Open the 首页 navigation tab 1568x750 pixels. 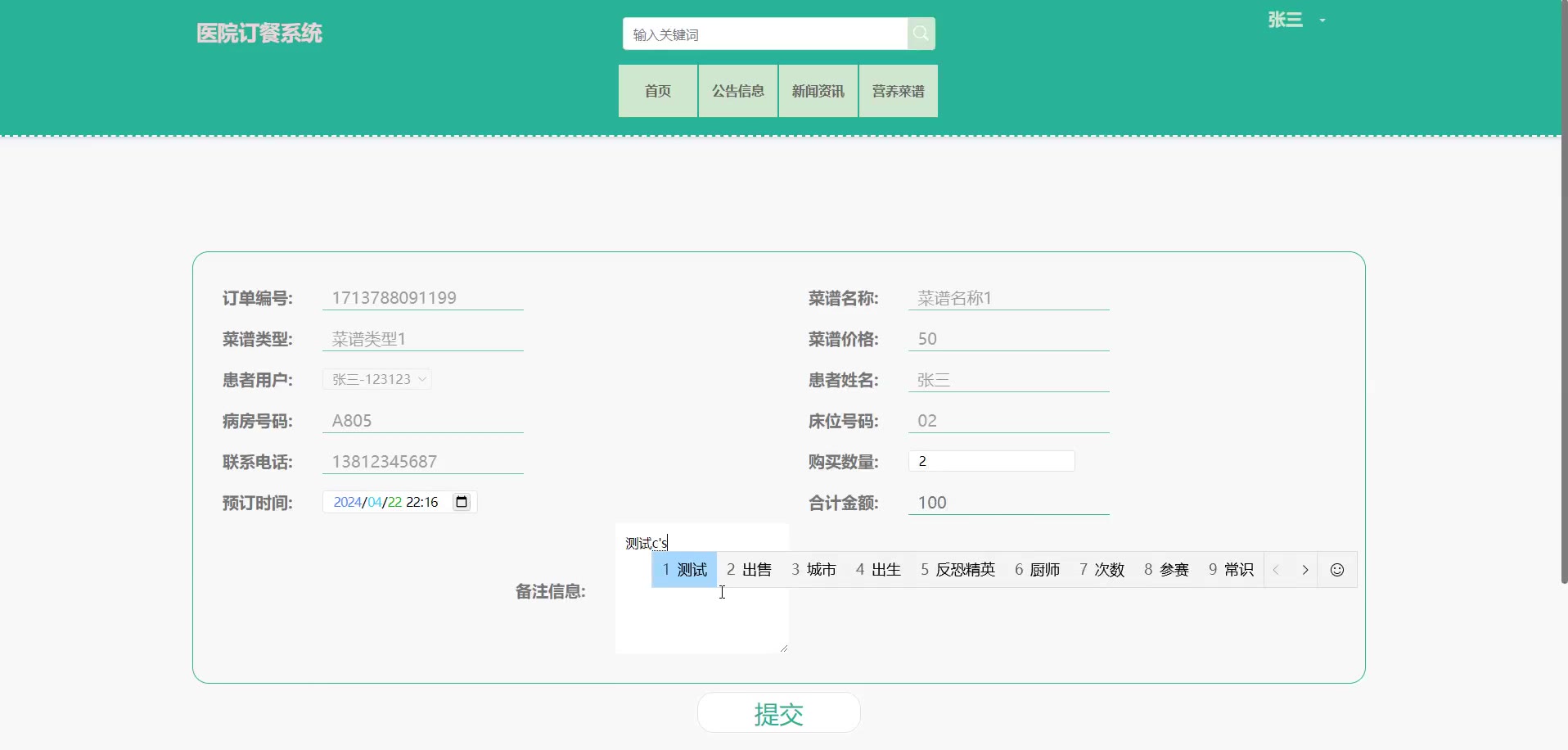pyautogui.click(x=657, y=91)
